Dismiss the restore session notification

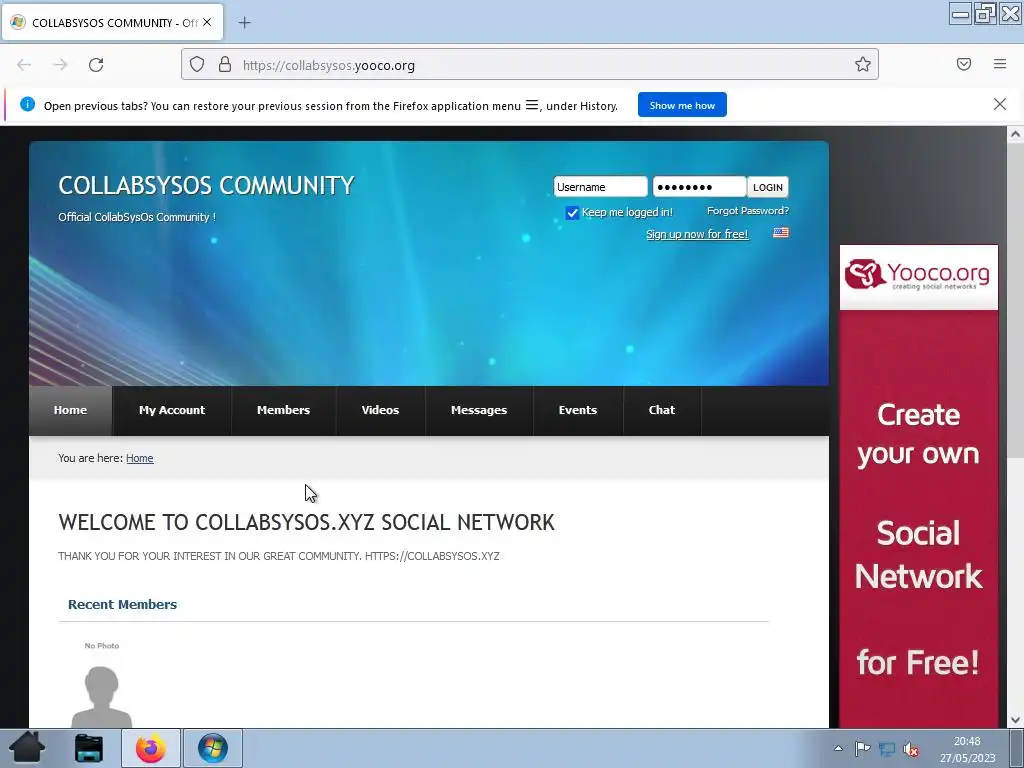click(1000, 104)
